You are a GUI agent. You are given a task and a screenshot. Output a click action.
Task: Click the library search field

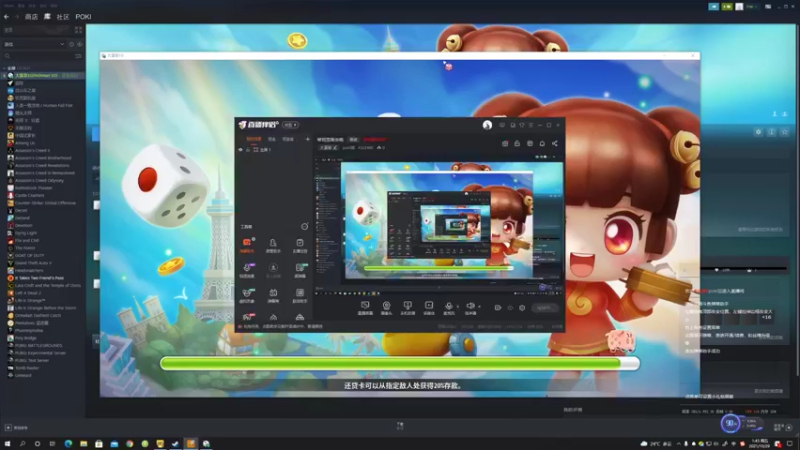[x=38, y=56]
